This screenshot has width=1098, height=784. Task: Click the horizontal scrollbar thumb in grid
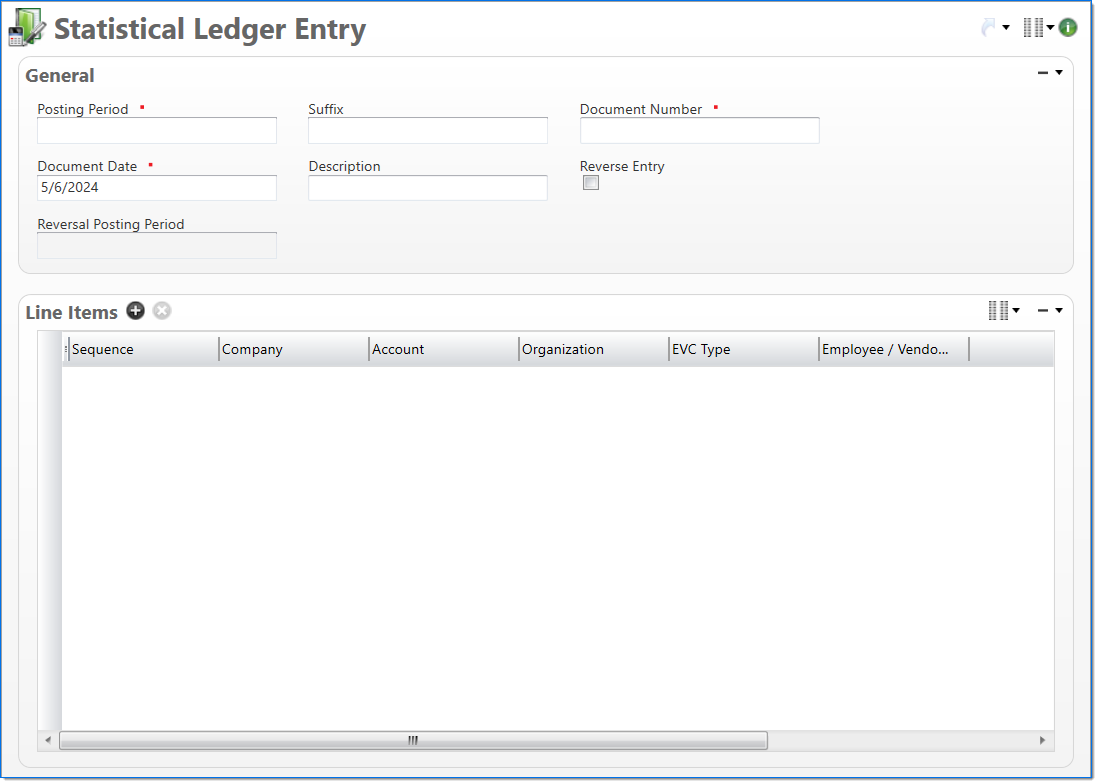pos(413,741)
